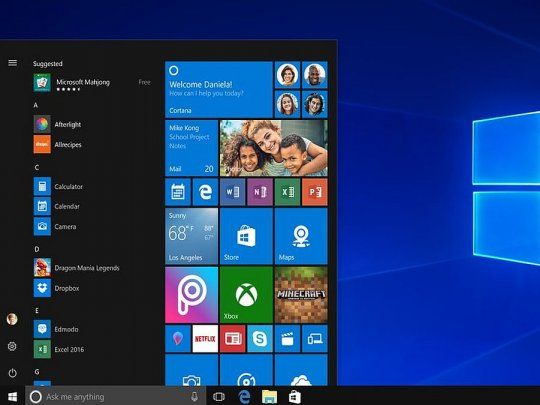Click the Ask me anything search box
This screenshot has height=405, width=540.
[x=116, y=396]
